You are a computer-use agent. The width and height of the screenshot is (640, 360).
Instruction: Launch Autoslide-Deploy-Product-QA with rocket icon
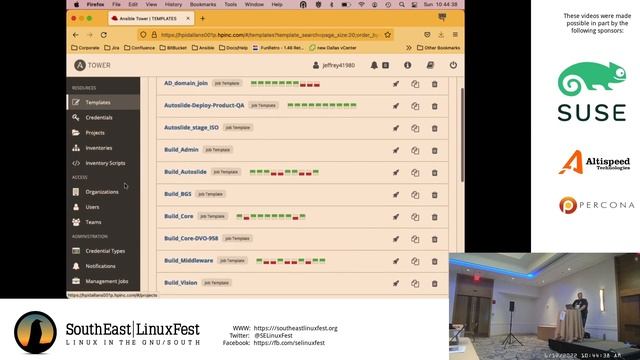point(396,106)
